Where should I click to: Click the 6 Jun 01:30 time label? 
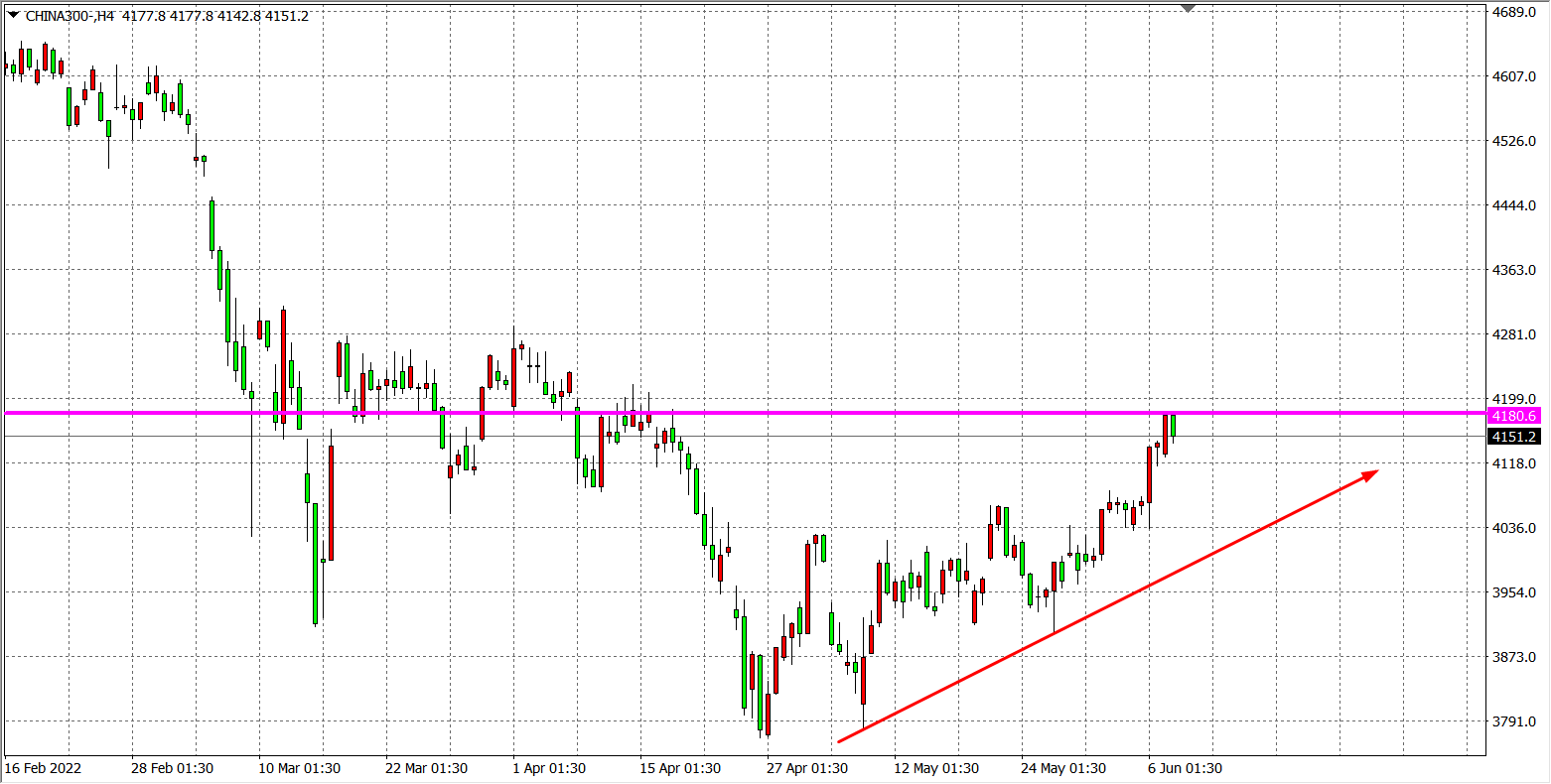[1186, 769]
